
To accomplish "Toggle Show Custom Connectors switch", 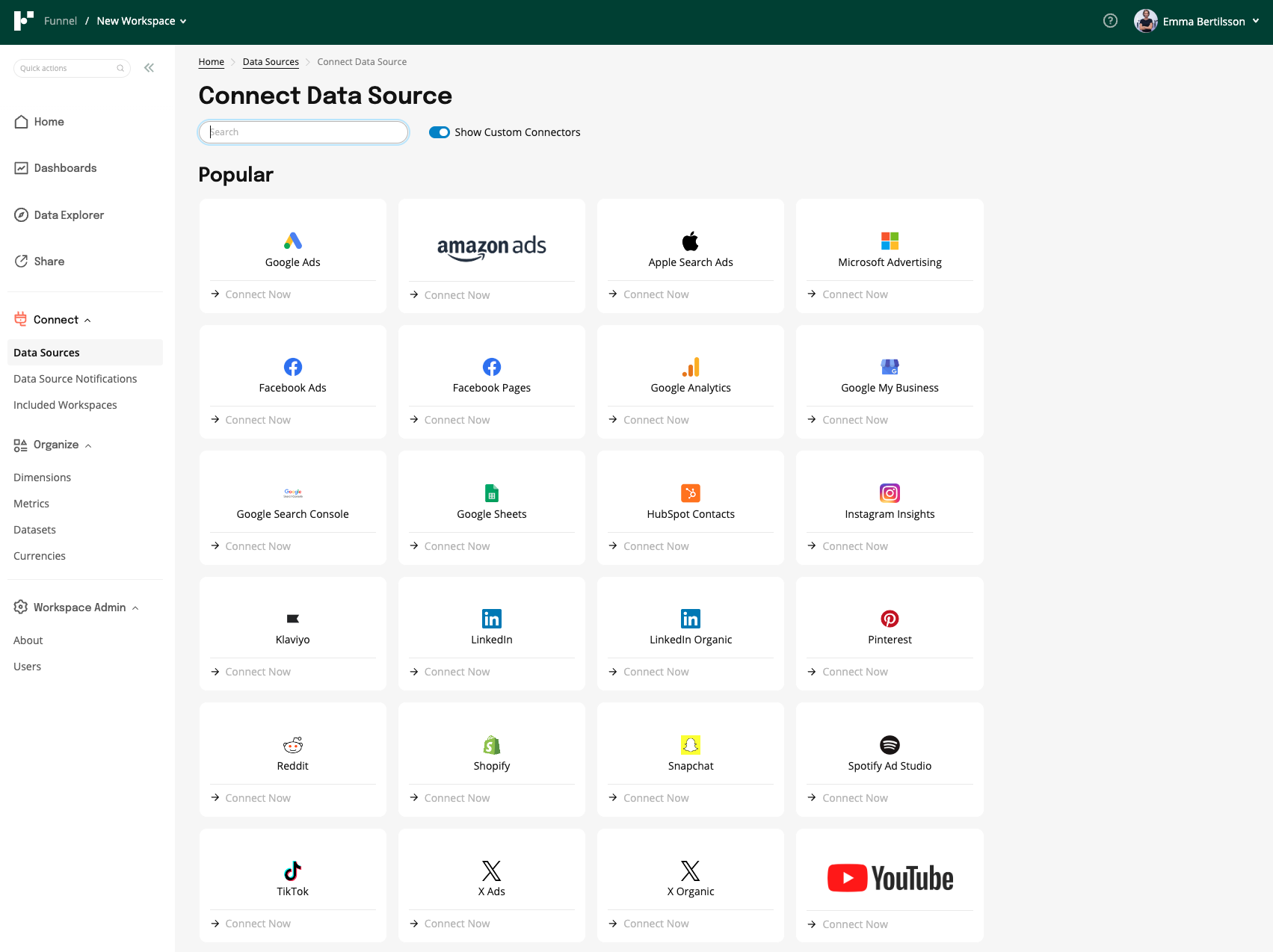I will coord(440,132).
